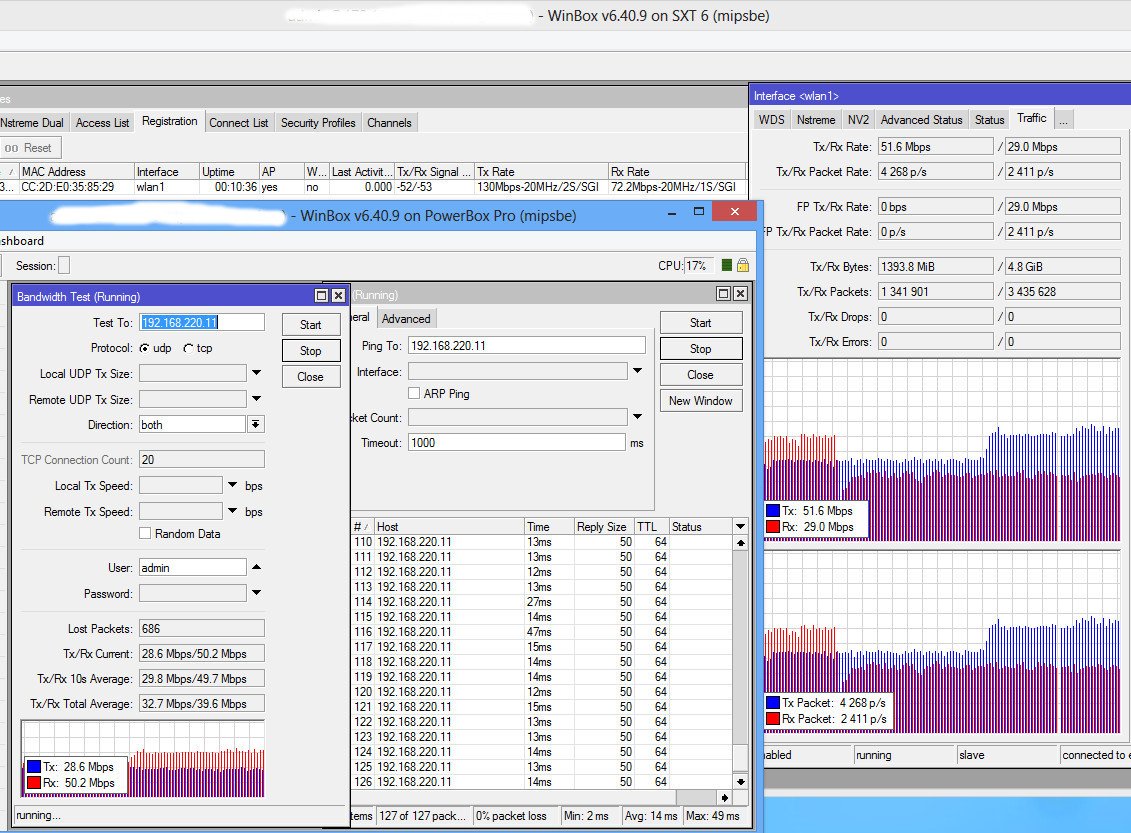Image resolution: width=1131 pixels, height=833 pixels.
Task: Close the Ping sub-window via X icon
Action: (740, 294)
